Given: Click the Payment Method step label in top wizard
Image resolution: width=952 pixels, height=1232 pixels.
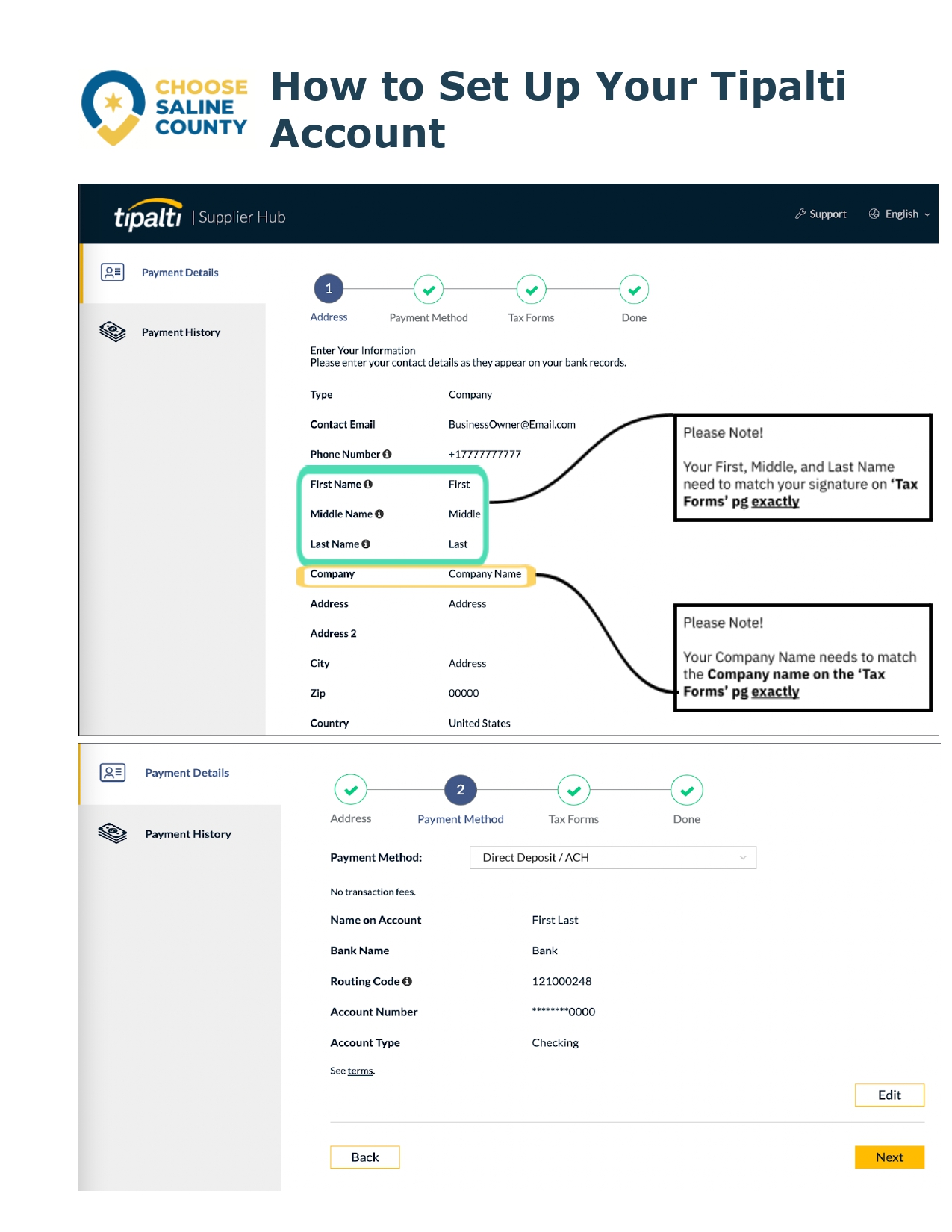Looking at the screenshot, I should [x=429, y=317].
